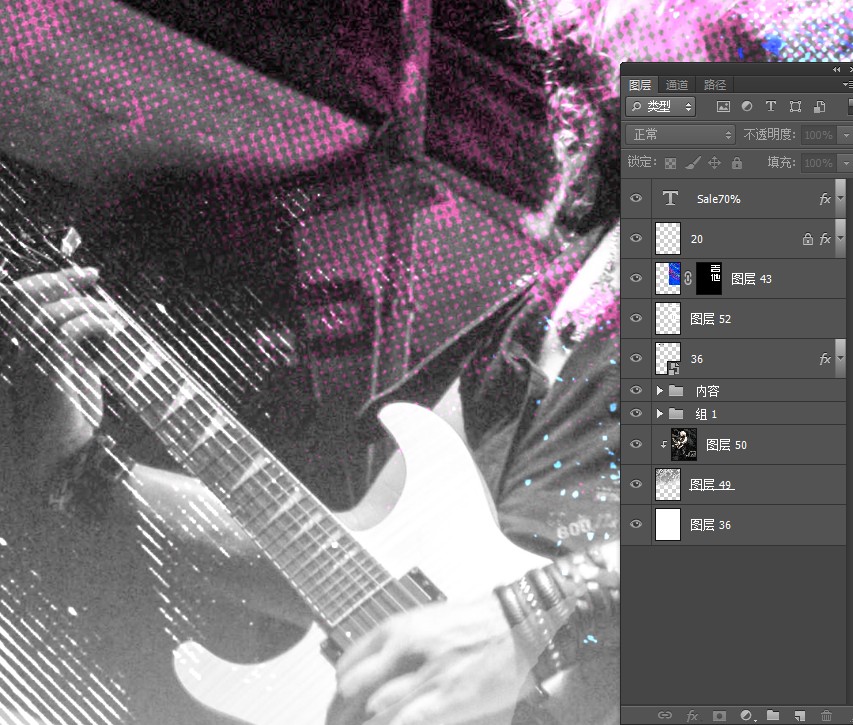
Task: Lock position move icon
Action: (714, 163)
